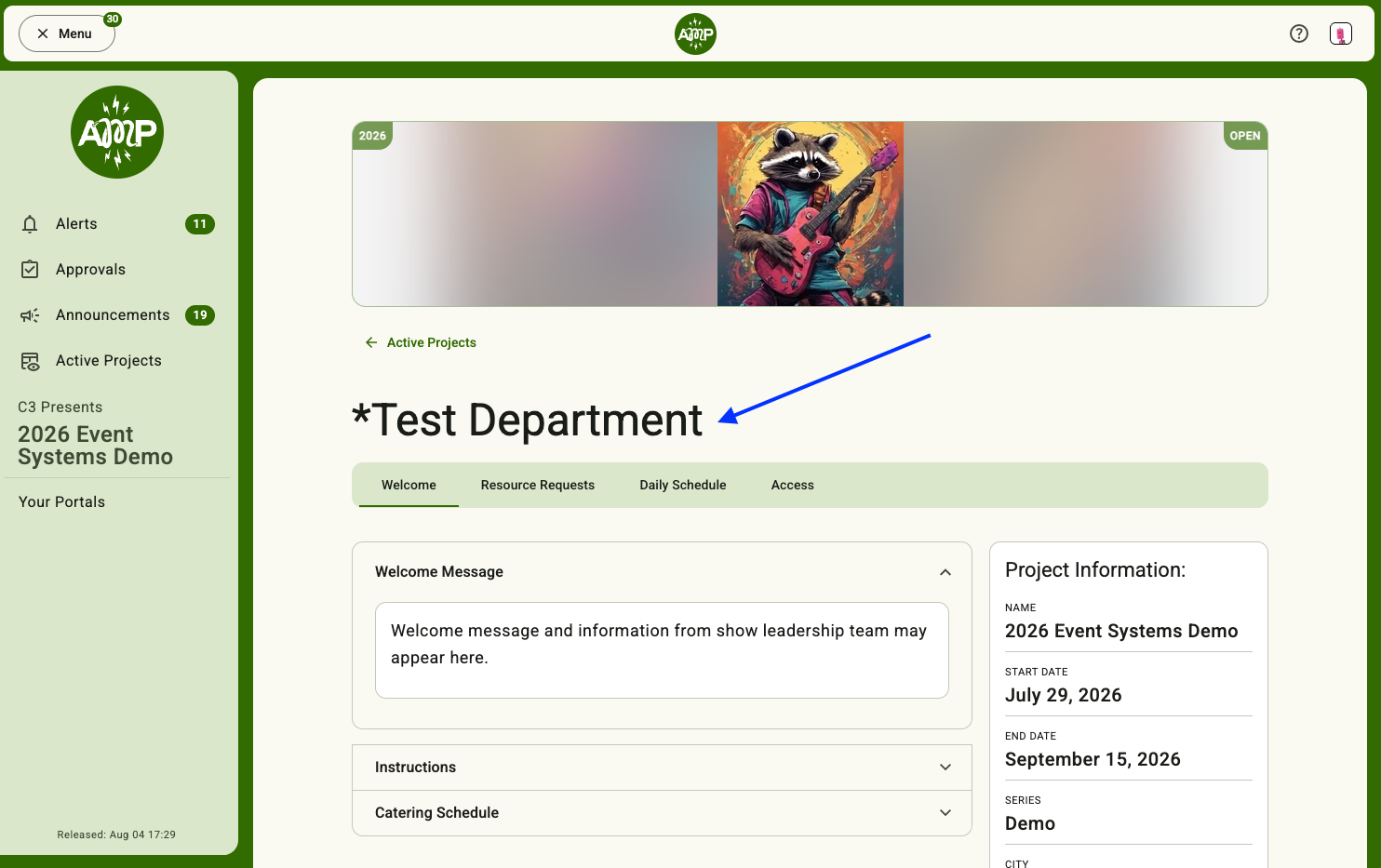
Task: Collapse the Welcome Message section
Action: [945, 572]
